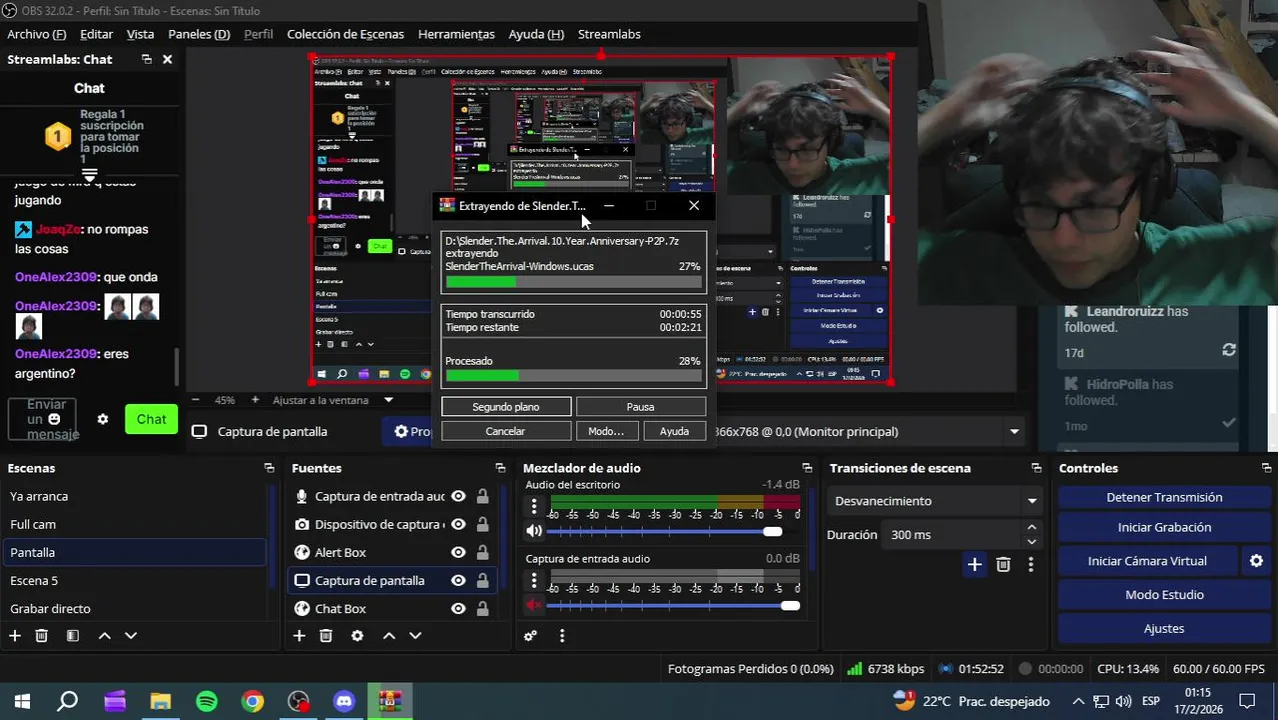The height and width of the screenshot is (720, 1278).
Task: Click Segundo plano in extraction dialog
Action: [x=506, y=407]
